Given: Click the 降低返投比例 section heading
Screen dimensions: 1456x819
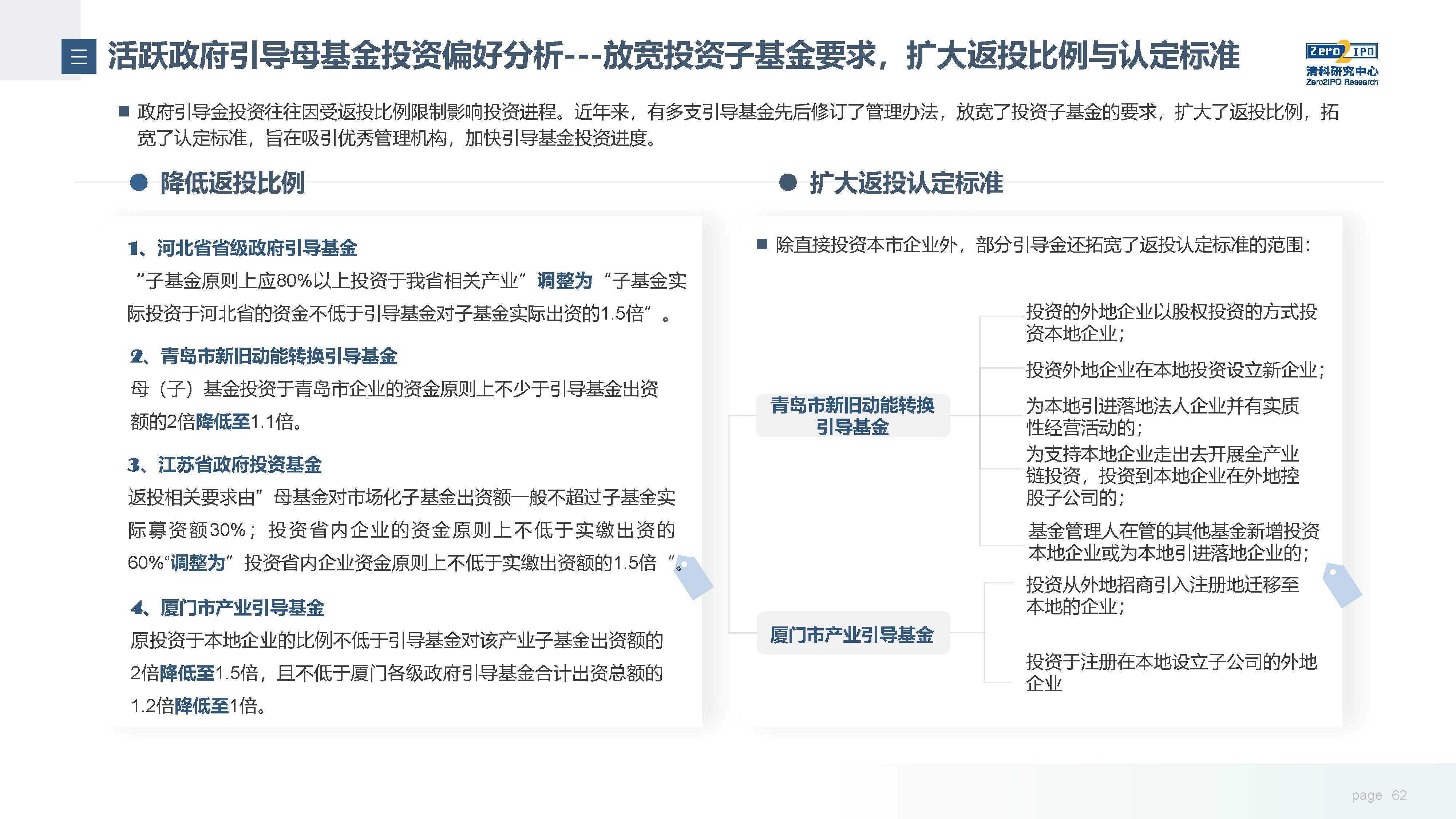Looking at the screenshot, I should [232, 183].
